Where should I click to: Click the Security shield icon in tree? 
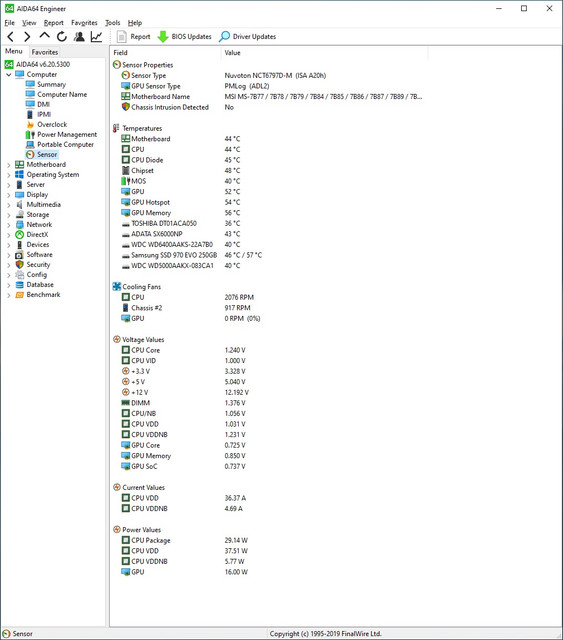click(x=19, y=264)
